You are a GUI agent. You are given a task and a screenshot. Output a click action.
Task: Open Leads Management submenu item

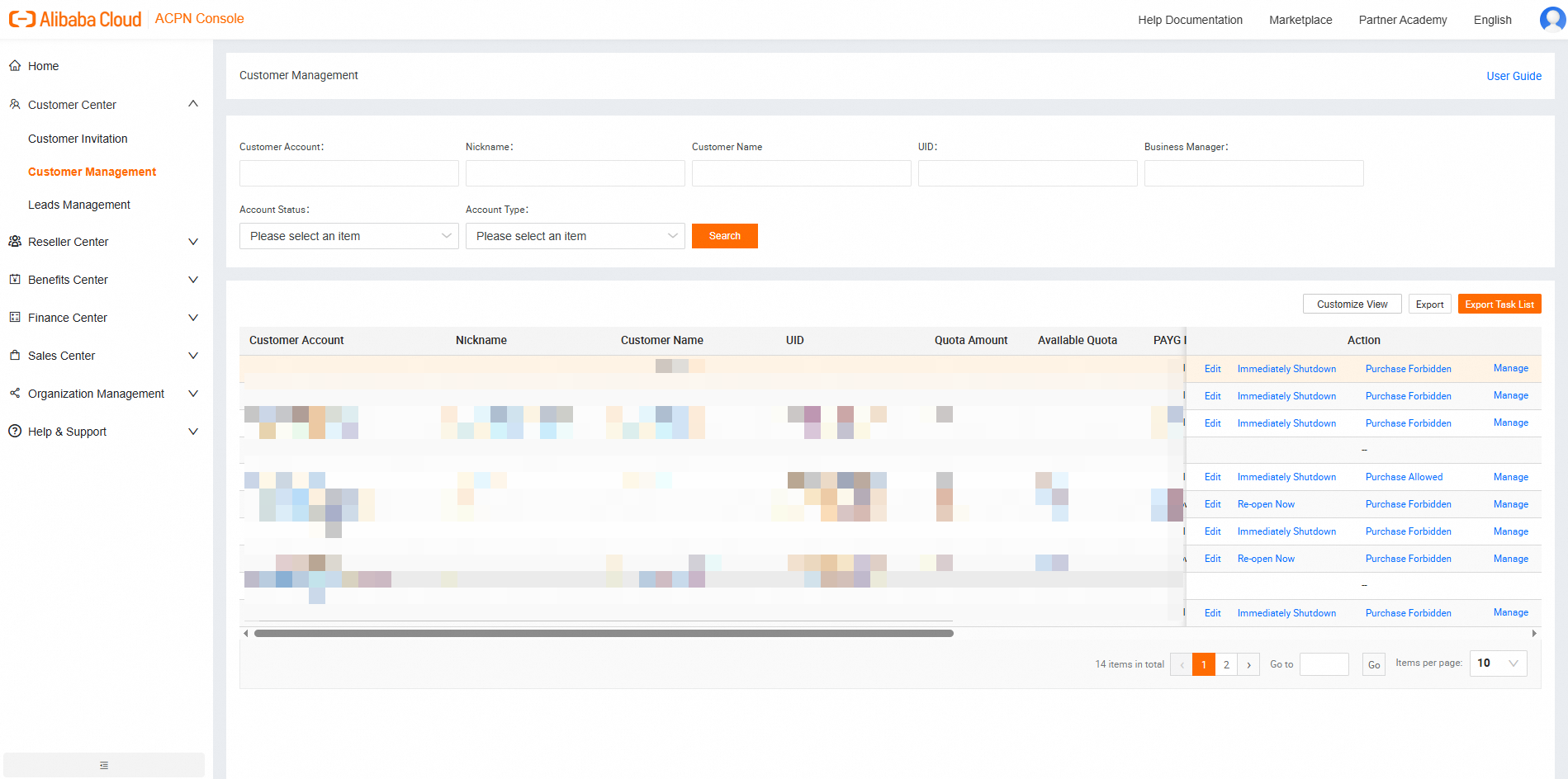pos(79,205)
